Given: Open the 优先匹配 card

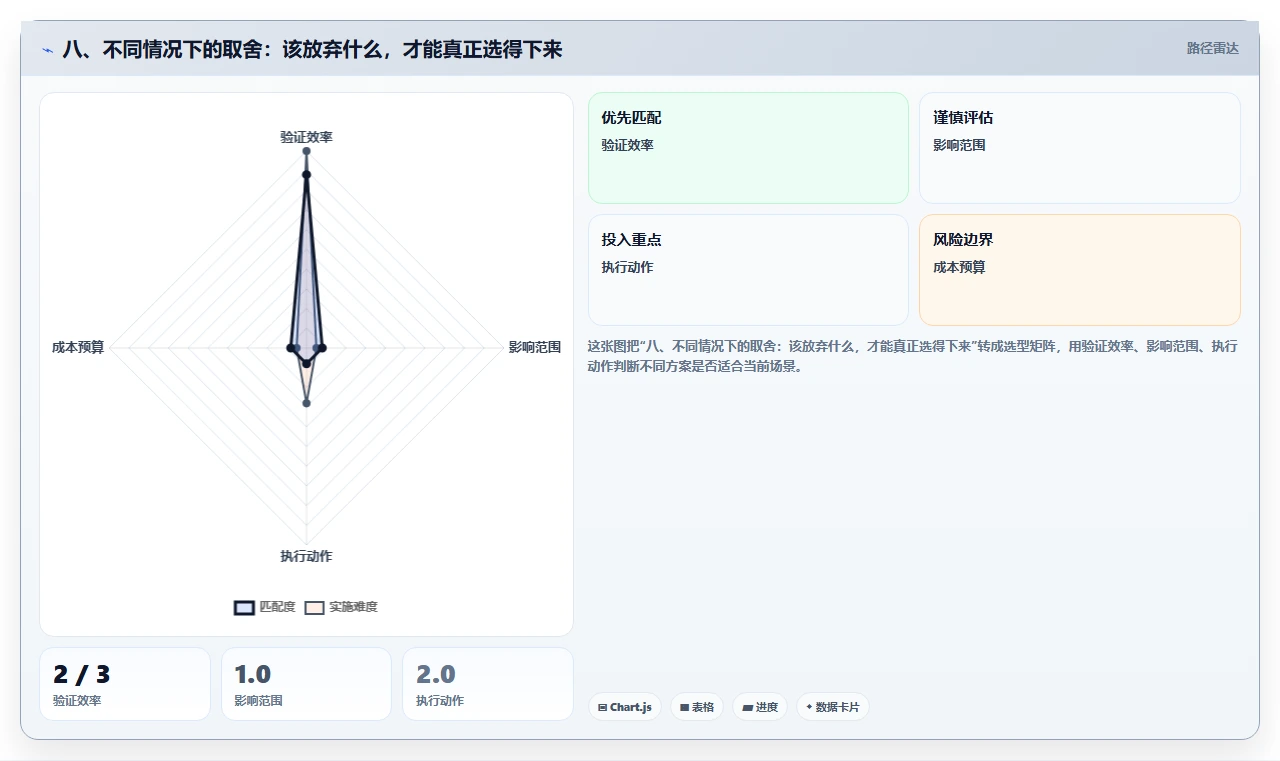Looking at the screenshot, I should (x=748, y=148).
